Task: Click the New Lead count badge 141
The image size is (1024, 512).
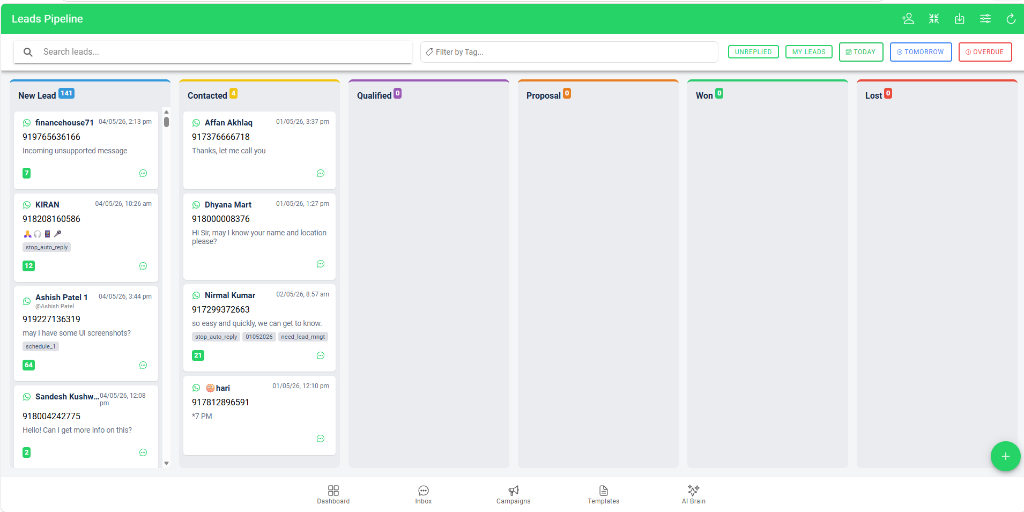Action: coord(67,93)
